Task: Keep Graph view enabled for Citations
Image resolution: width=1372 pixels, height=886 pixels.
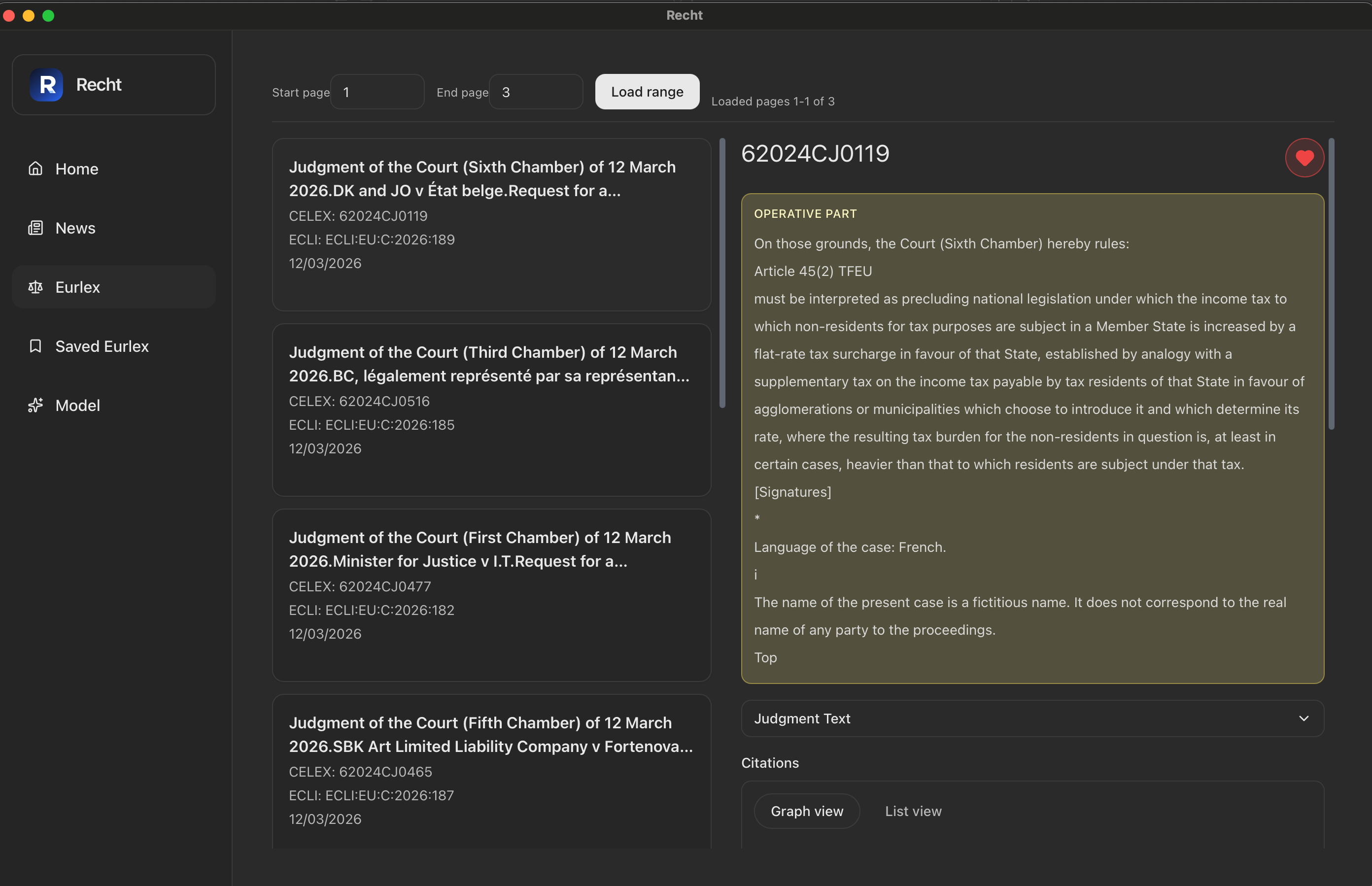Action: [807, 811]
